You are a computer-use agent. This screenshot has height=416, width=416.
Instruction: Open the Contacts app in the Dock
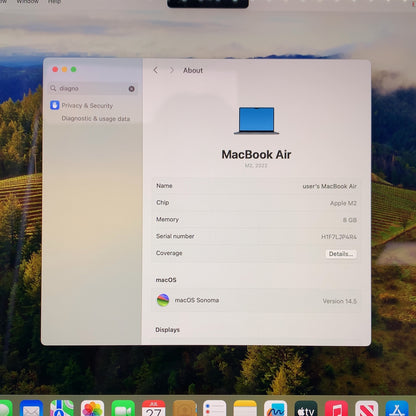tap(184, 409)
